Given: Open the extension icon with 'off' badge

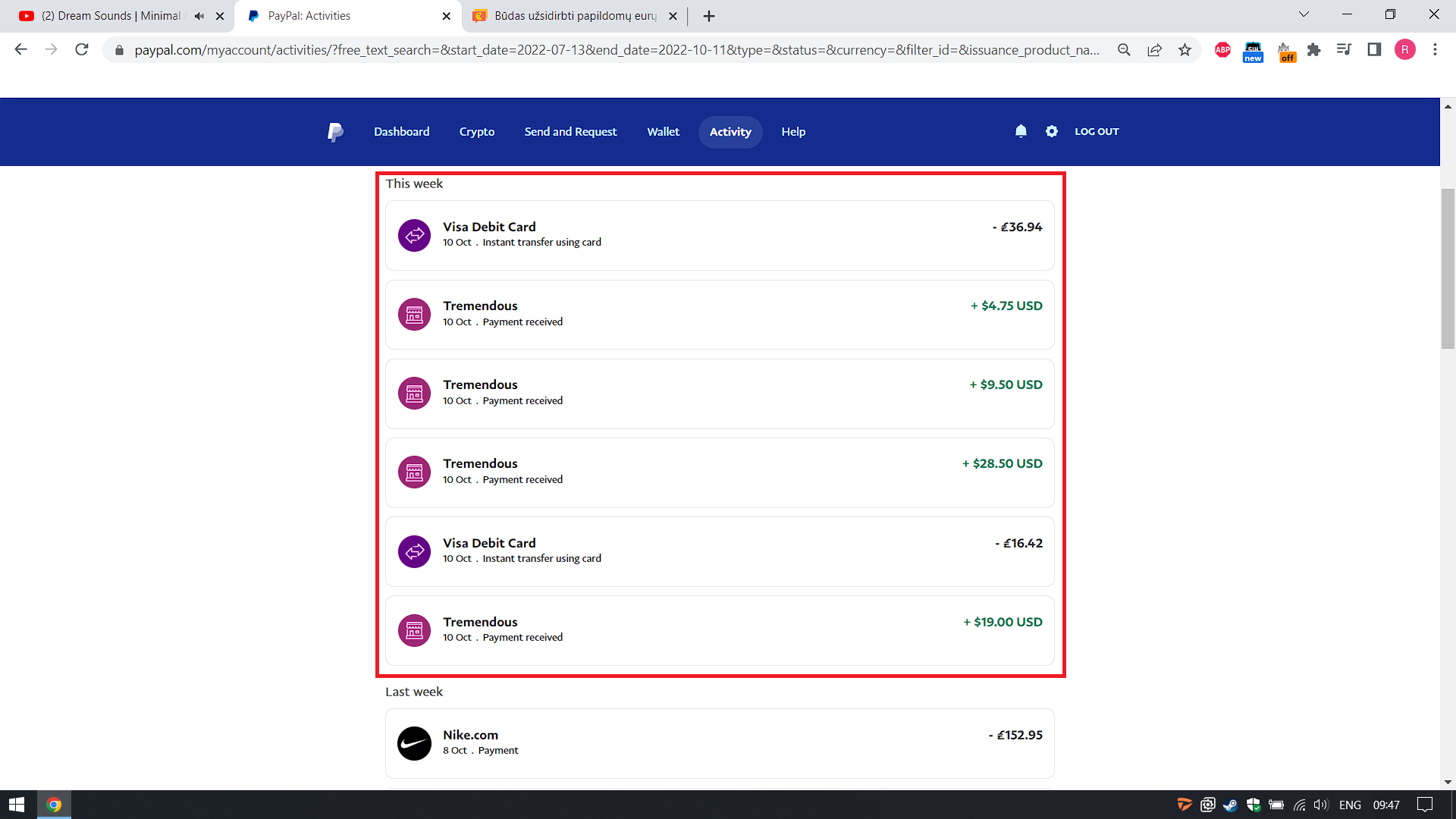Looking at the screenshot, I should pyautogui.click(x=1287, y=52).
